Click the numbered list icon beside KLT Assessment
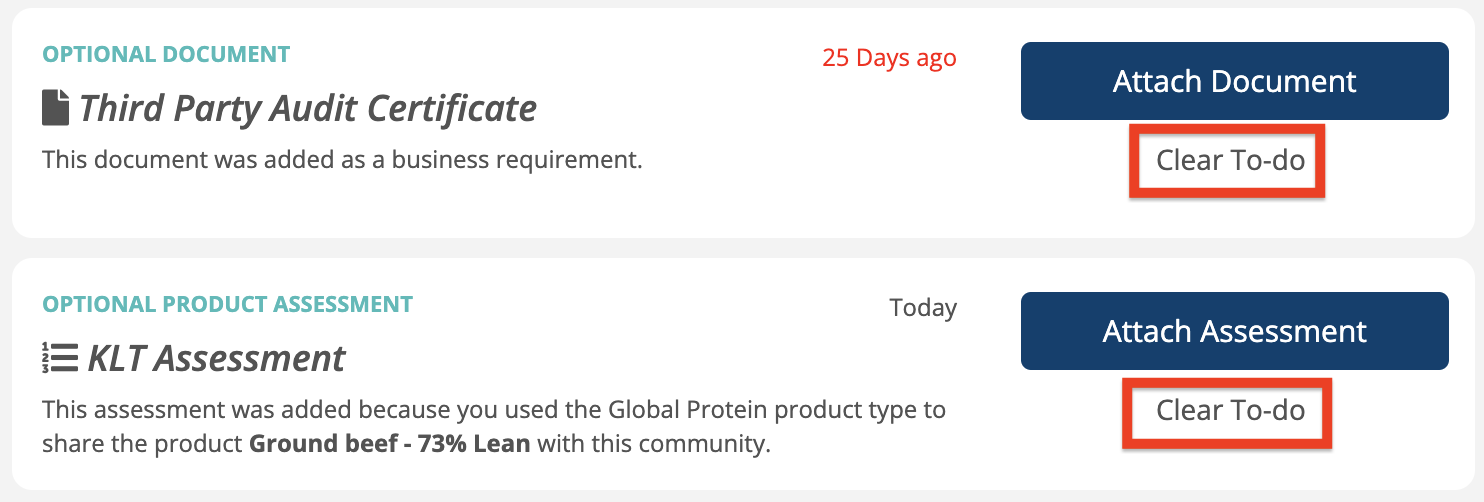Image resolution: width=1484 pixels, height=502 pixels. [59, 357]
